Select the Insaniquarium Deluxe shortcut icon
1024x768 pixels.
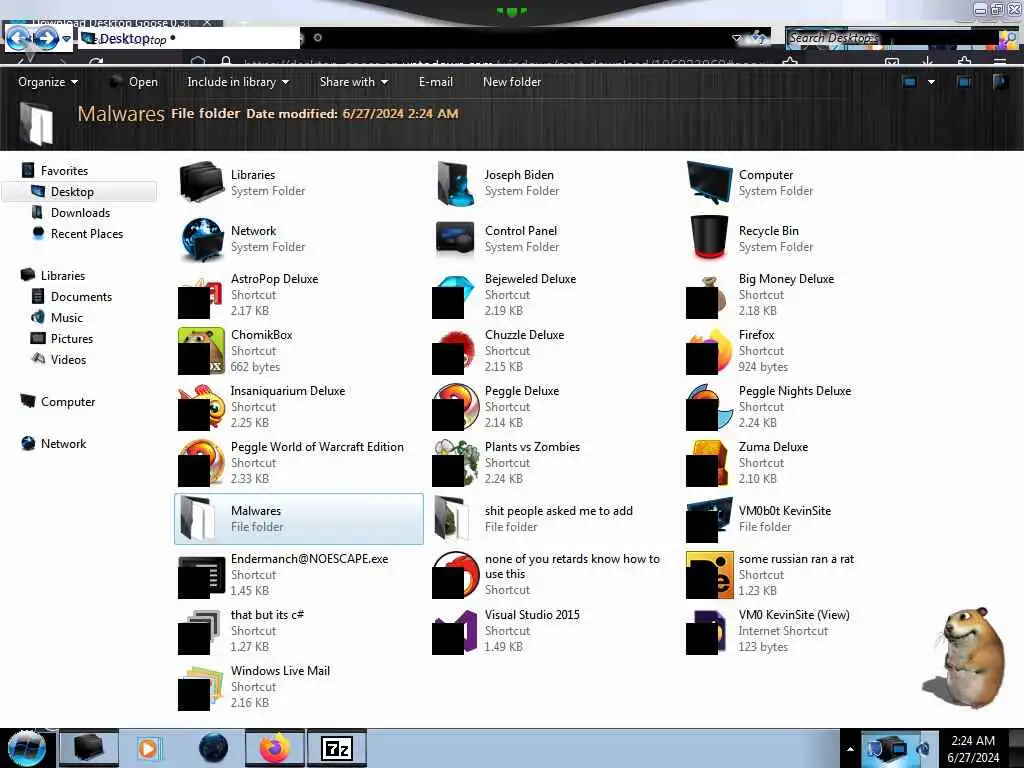pyautogui.click(x=200, y=408)
